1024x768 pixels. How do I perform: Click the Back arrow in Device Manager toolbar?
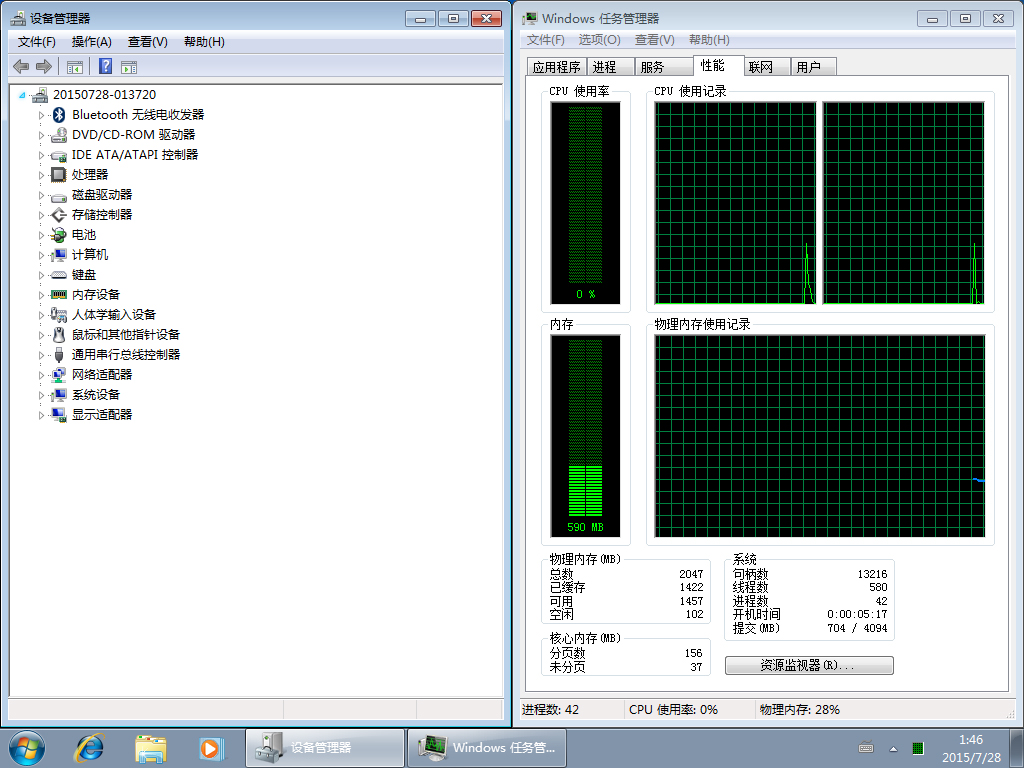21,67
